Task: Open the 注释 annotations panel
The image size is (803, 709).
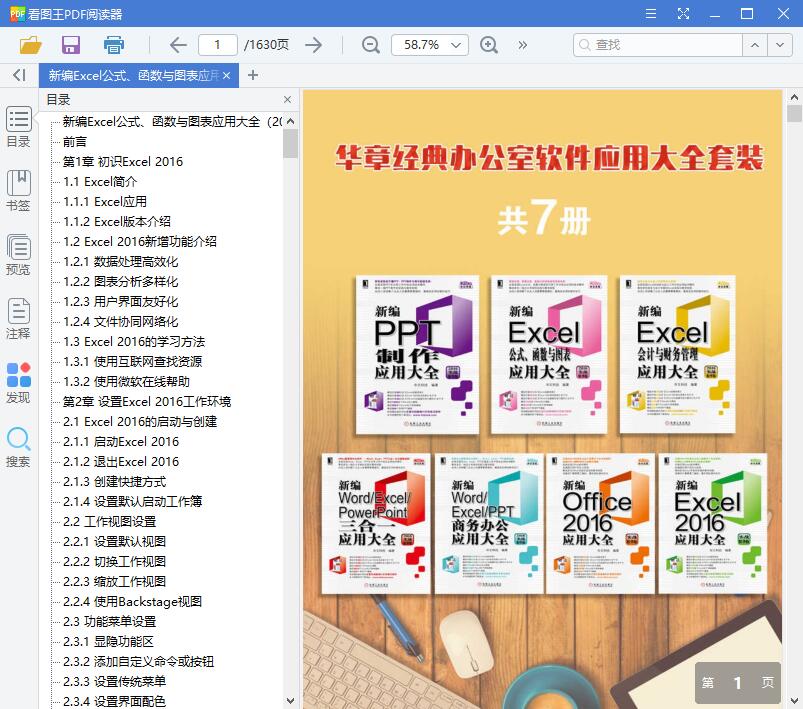Action: pyautogui.click(x=18, y=319)
